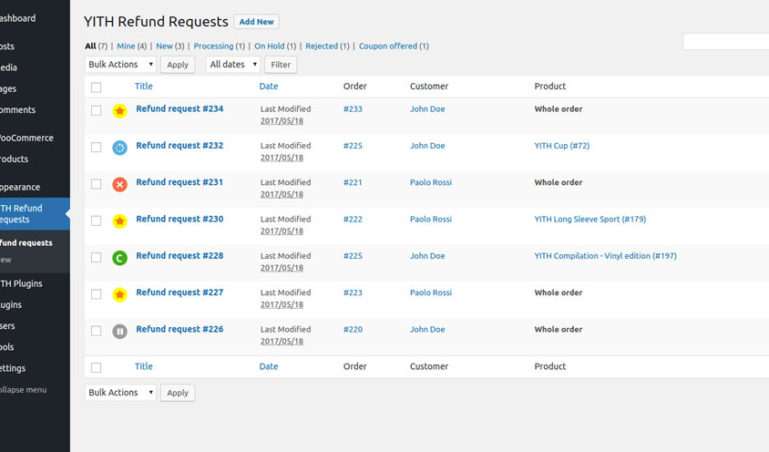Click the processing status icon for Refund request #232
Image resolution: width=769 pixels, height=452 pixels.
pyautogui.click(x=120, y=148)
